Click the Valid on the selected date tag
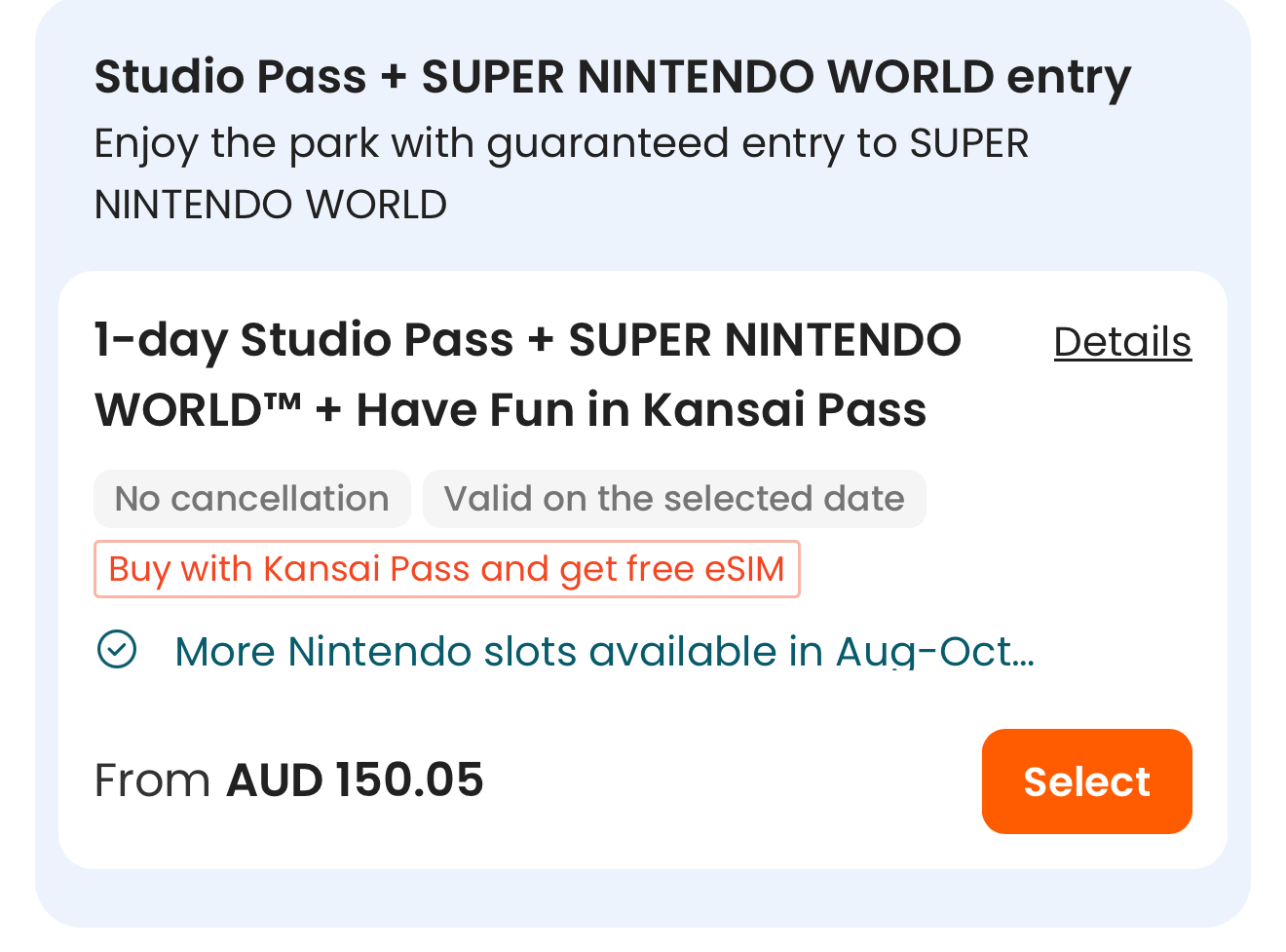The height and width of the screenshot is (952, 1286). [x=674, y=498]
